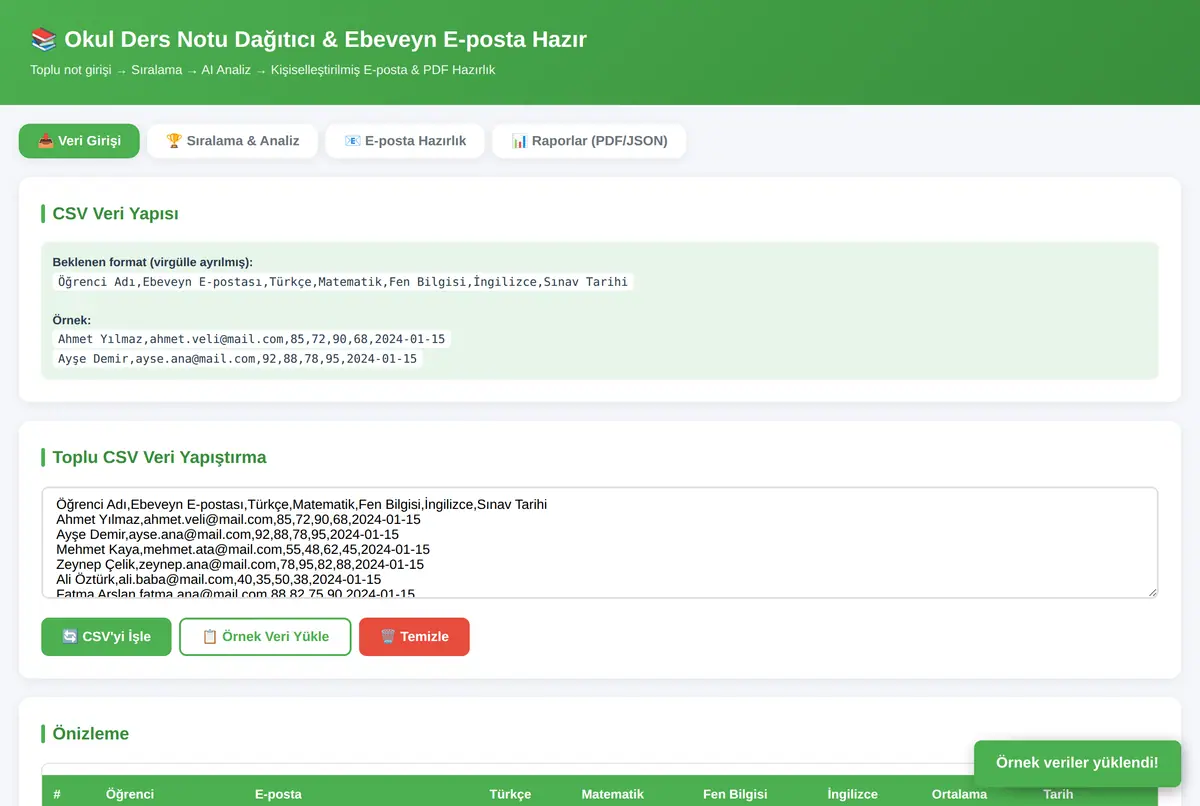Open the Sıralama & Analiz tab

coord(232,141)
